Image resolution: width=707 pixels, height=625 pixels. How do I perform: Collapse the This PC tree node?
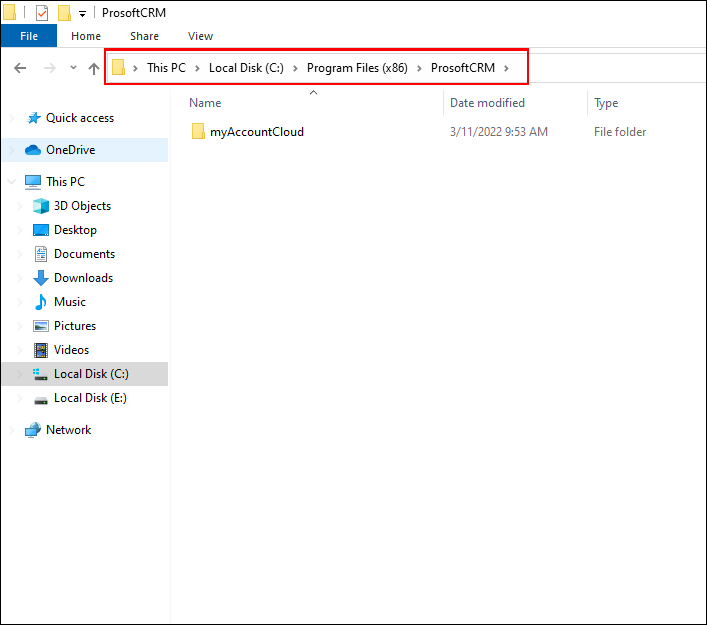[12, 182]
